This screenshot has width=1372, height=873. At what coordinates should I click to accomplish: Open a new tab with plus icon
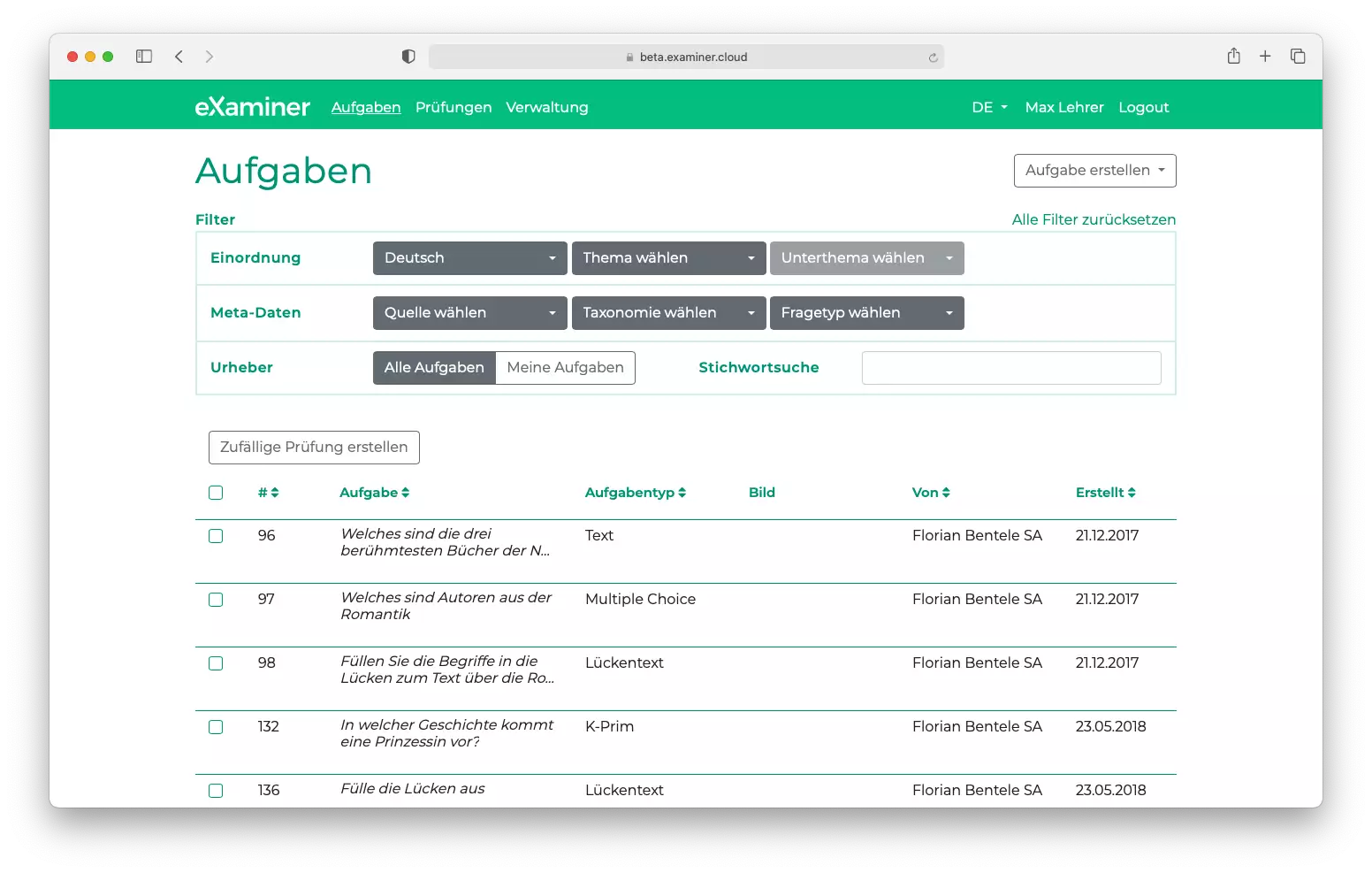pos(1265,57)
